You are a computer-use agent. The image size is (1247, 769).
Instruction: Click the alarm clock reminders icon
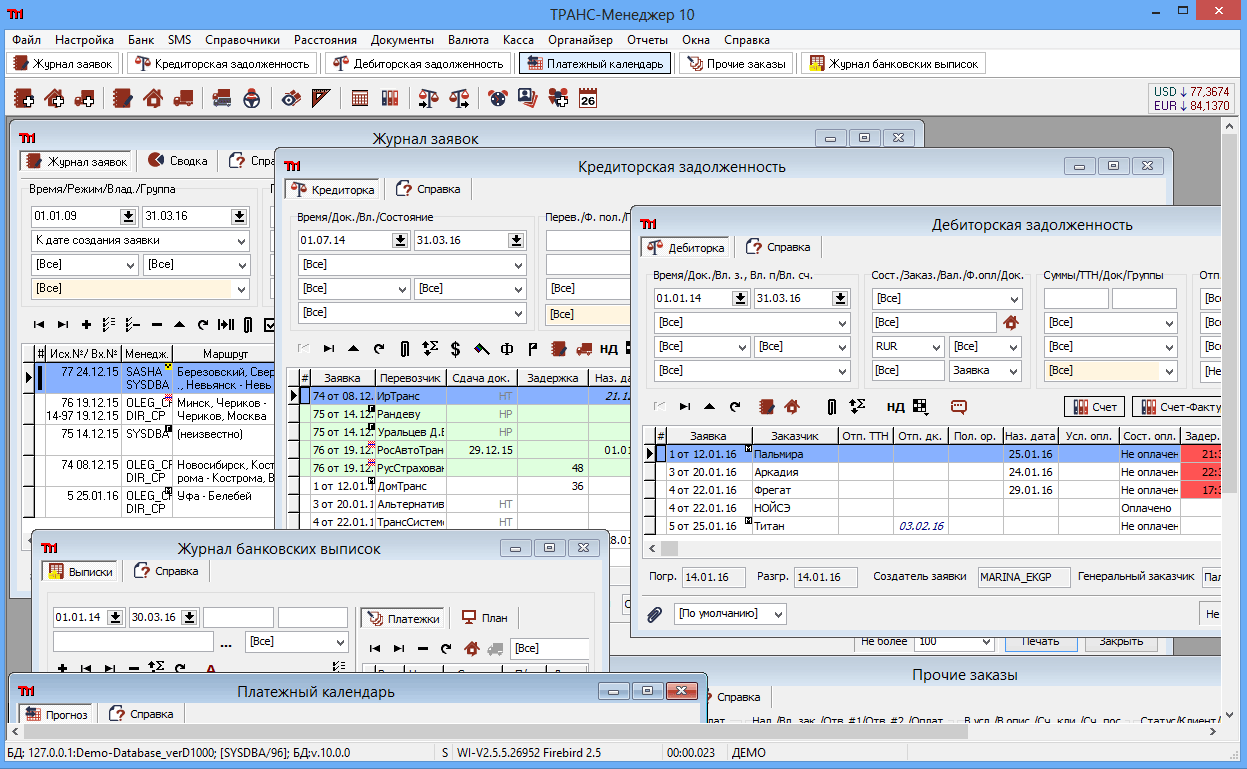(x=497, y=98)
